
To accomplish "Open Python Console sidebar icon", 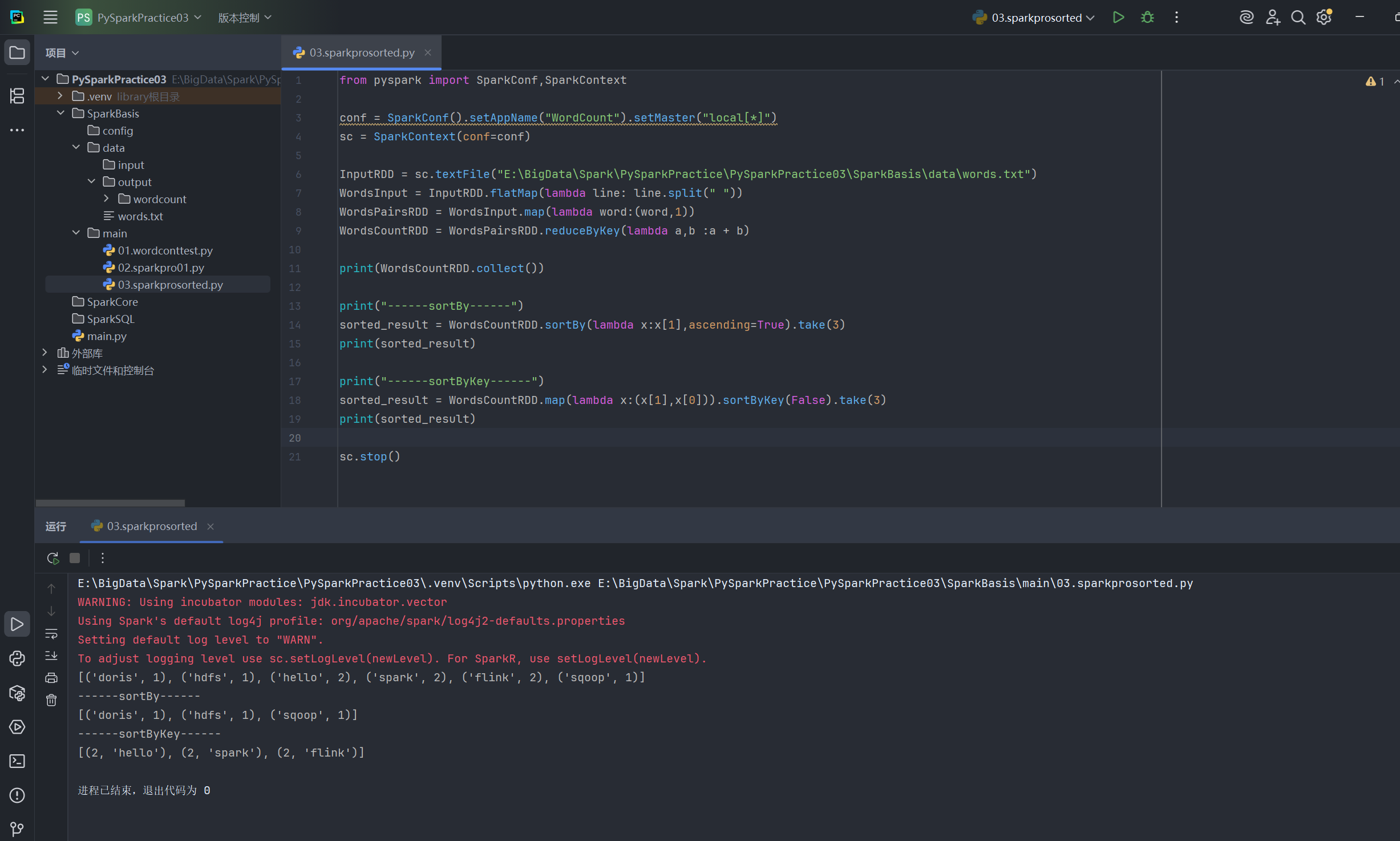I will (x=17, y=658).
